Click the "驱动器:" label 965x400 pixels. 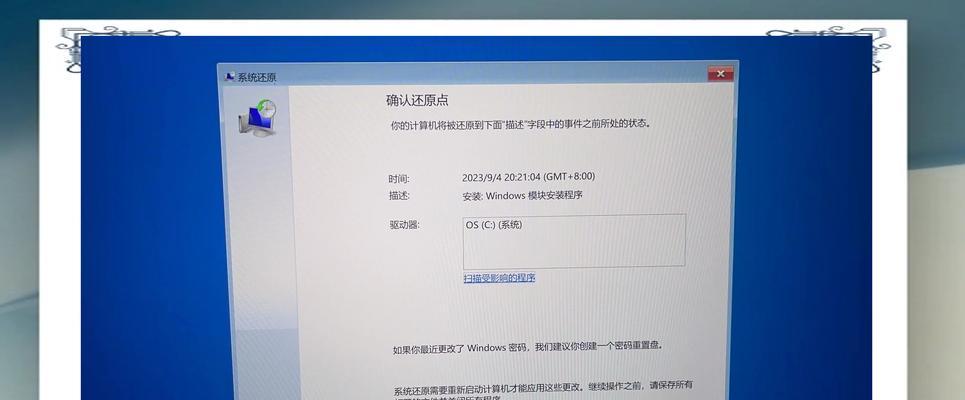coord(404,225)
